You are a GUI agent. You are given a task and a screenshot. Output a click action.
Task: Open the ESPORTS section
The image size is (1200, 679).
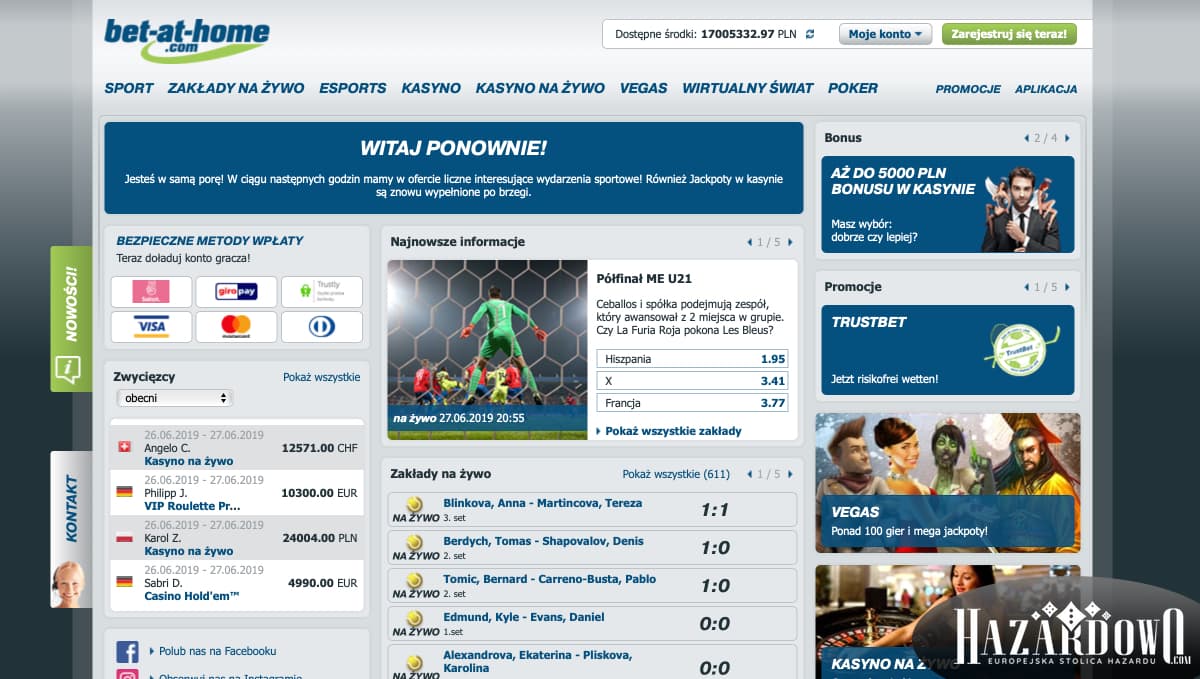[352, 88]
